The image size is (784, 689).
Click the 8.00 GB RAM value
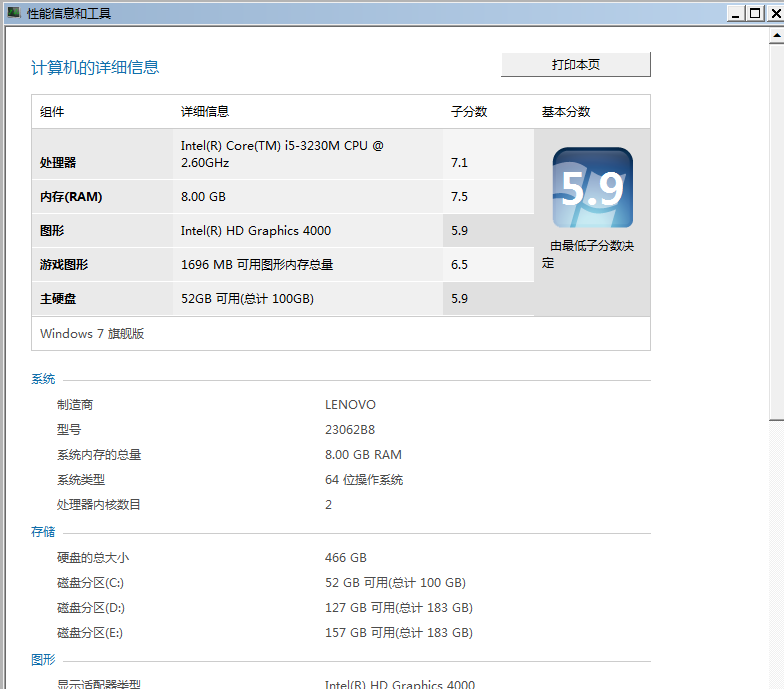click(x=364, y=454)
